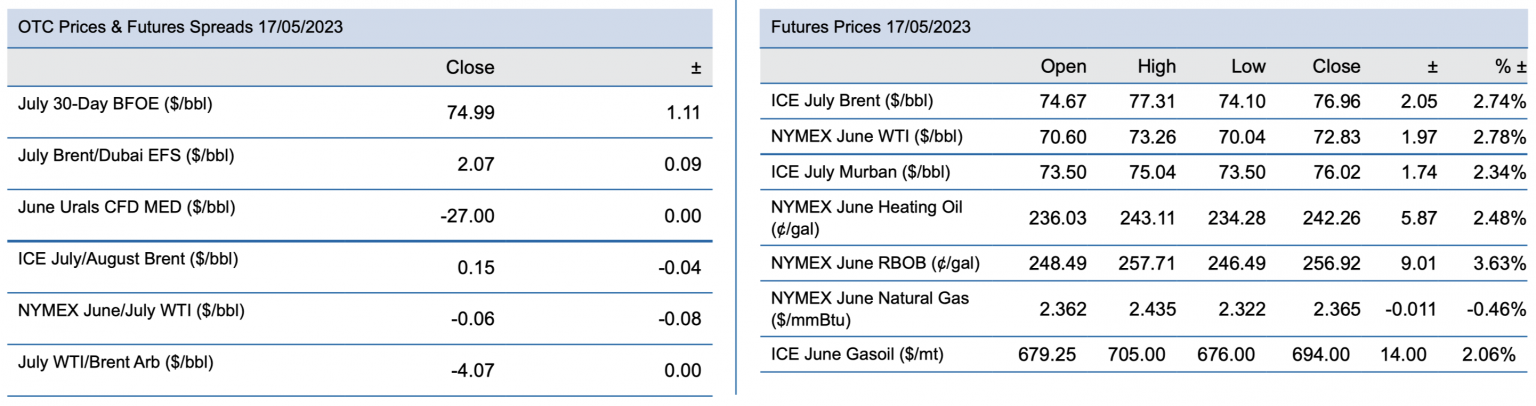
Task: Select the July 30-Day BFOE row label
Action: point(115,103)
